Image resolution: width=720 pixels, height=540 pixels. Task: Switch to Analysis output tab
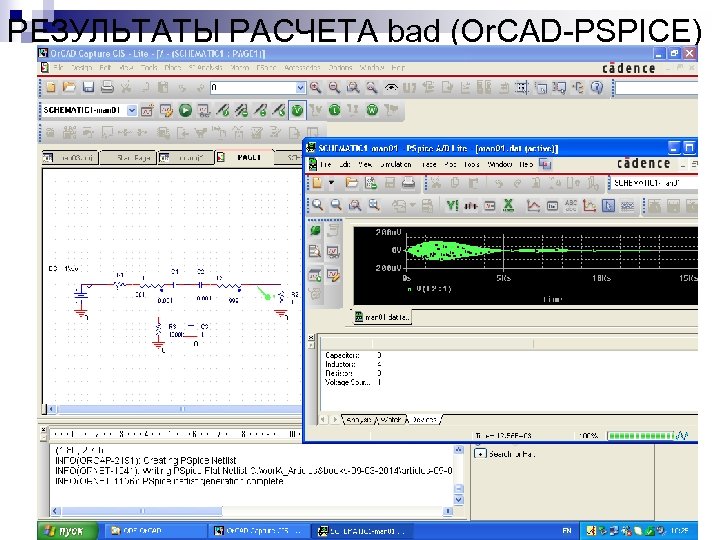(x=359, y=420)
